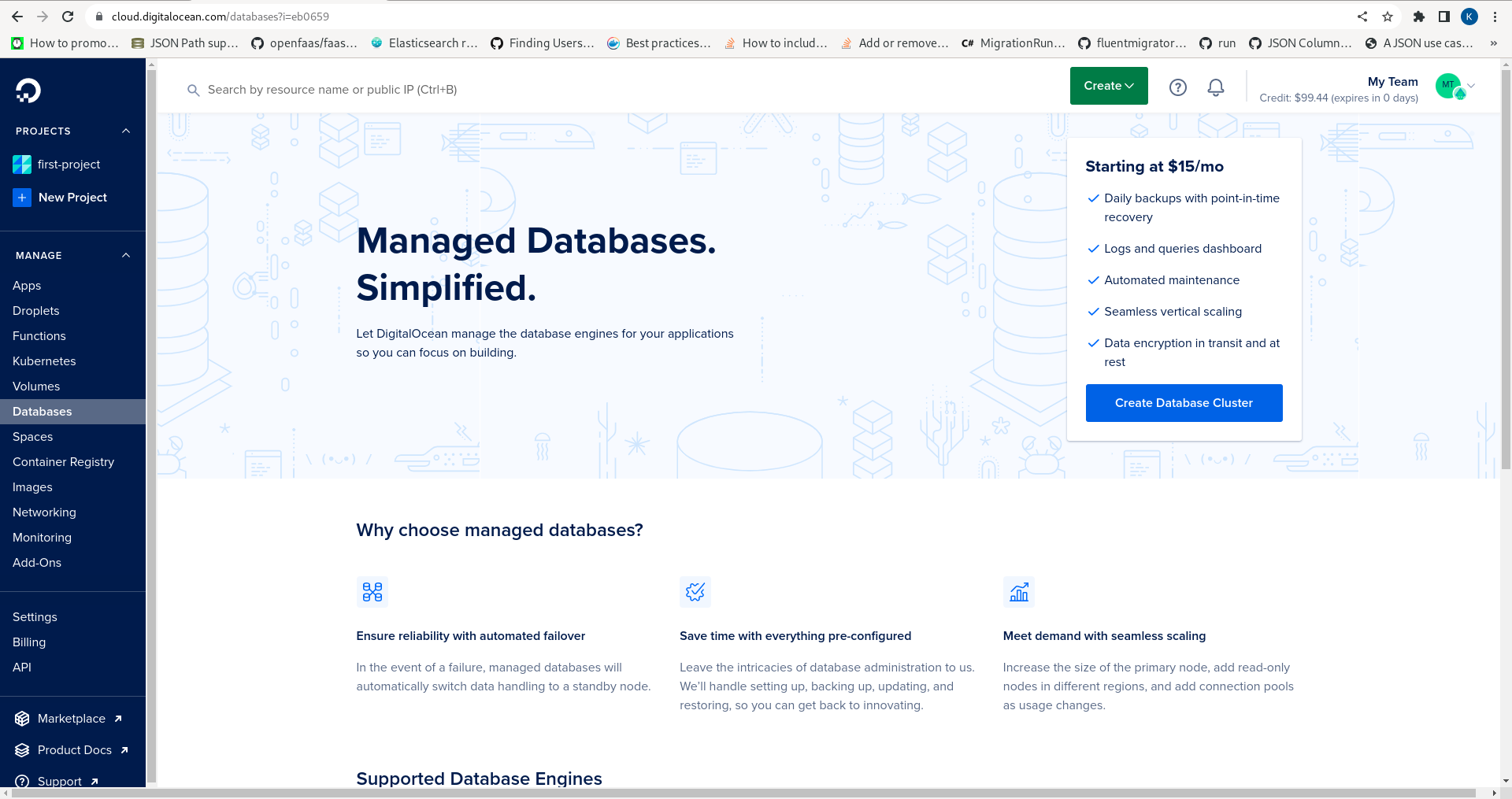Collapse the MANAGE section

click(126, 256)
